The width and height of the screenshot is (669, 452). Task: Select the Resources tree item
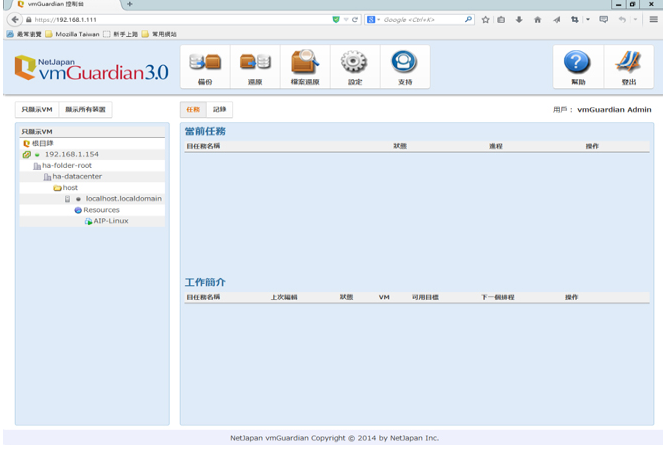102,210
